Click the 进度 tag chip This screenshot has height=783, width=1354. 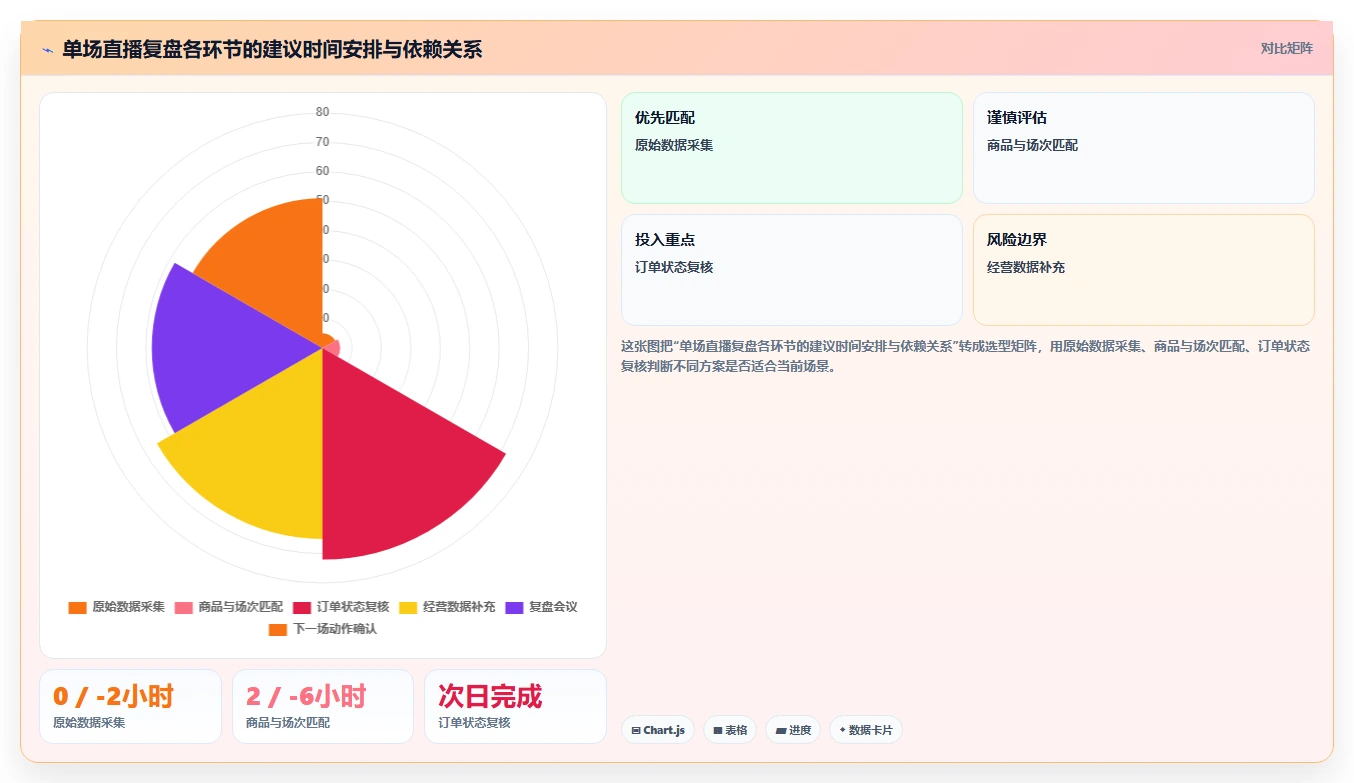click(x=793, y=730)
